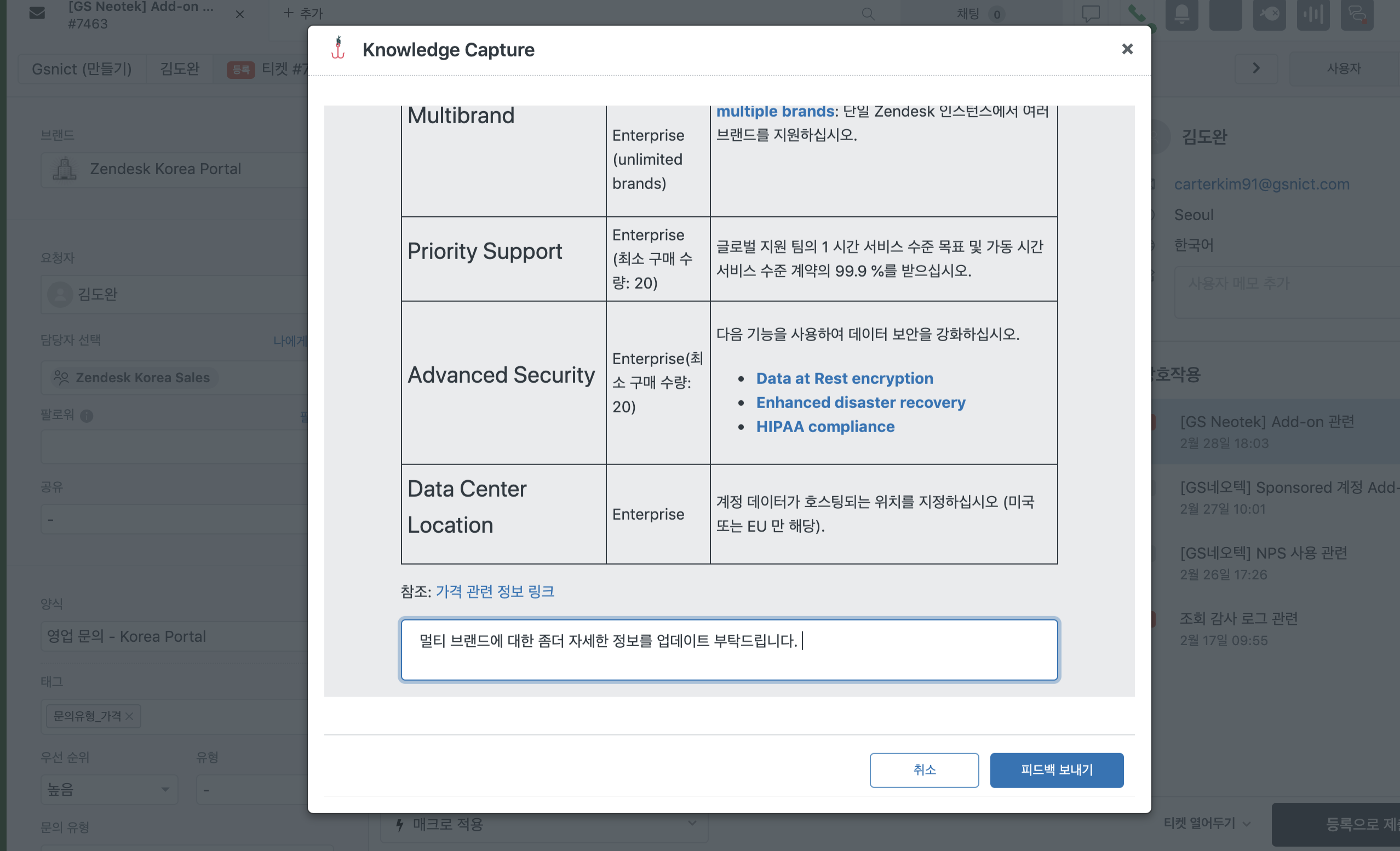Open the 공유 sharing dropdown
The height and width of the screenshot is (851, 1400).
(174, 519)
